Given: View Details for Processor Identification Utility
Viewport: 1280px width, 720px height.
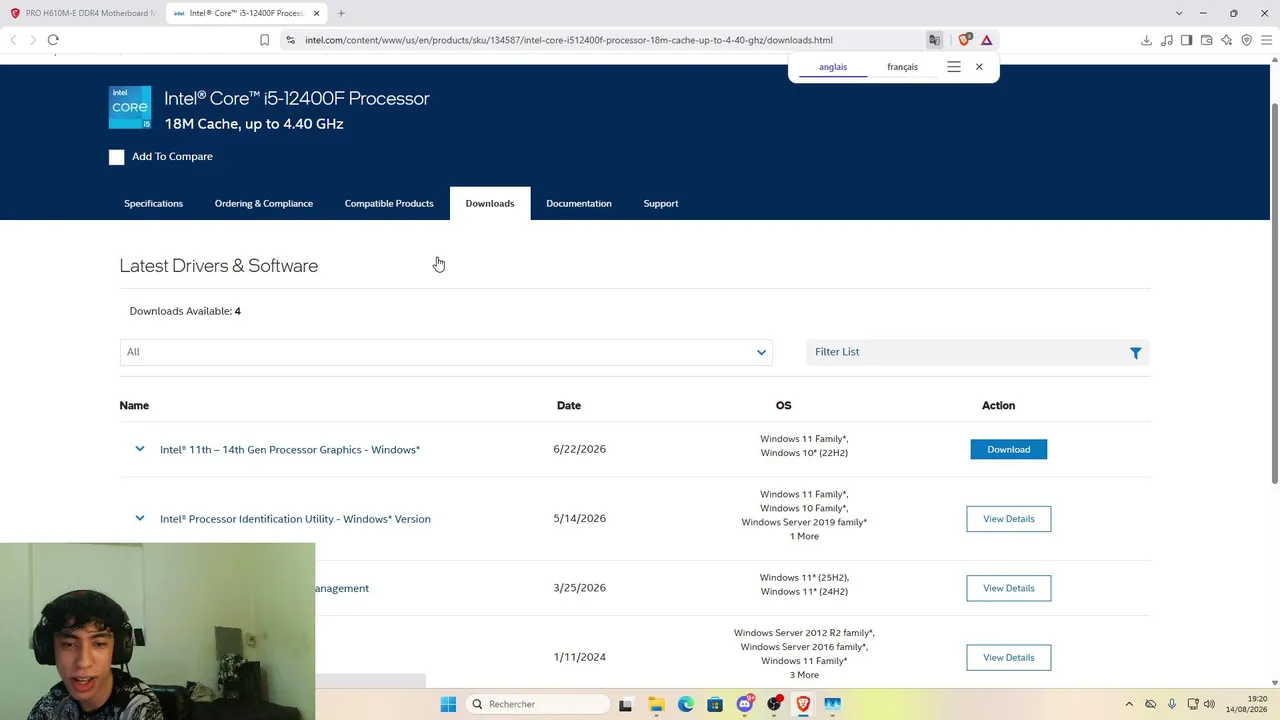Looking at the screenshot, I should tap(1009, 518).
